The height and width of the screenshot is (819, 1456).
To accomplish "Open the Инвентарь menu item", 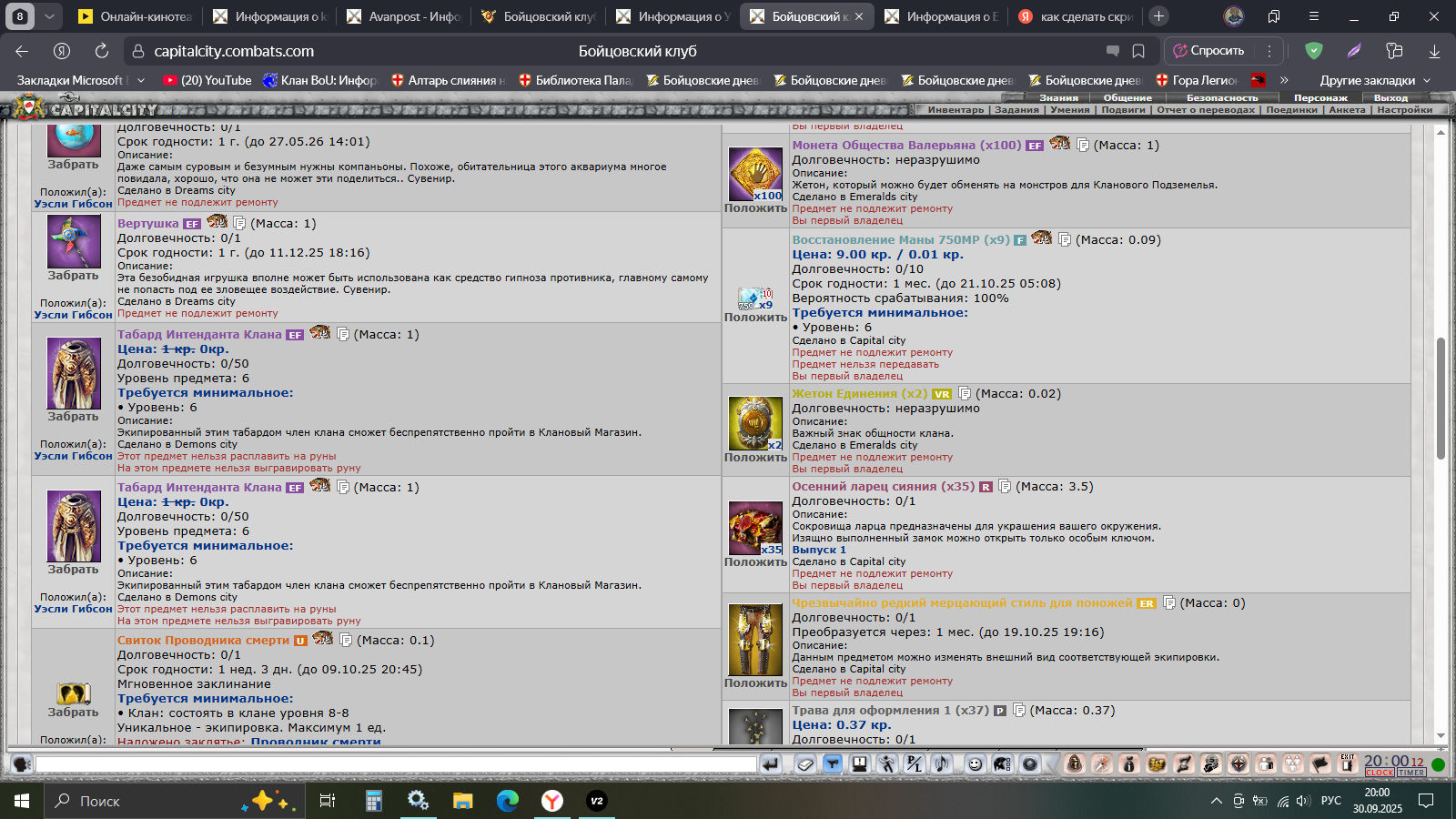I will 955,110.
